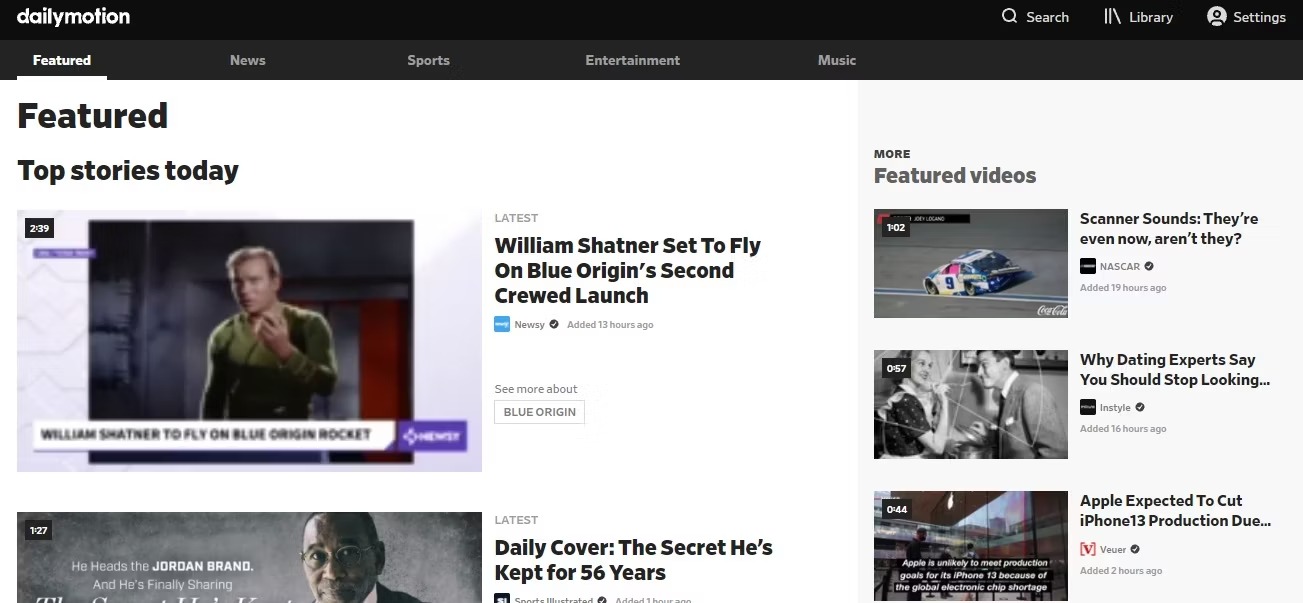Switch to the Featured tab

coord(62,60)
